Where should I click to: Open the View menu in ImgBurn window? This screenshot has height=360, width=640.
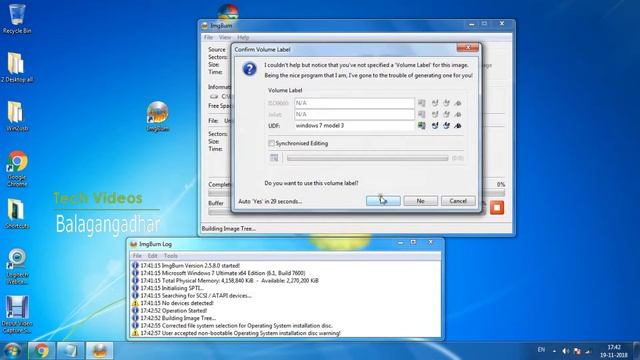pyautogui.click(x=224, y=37)
